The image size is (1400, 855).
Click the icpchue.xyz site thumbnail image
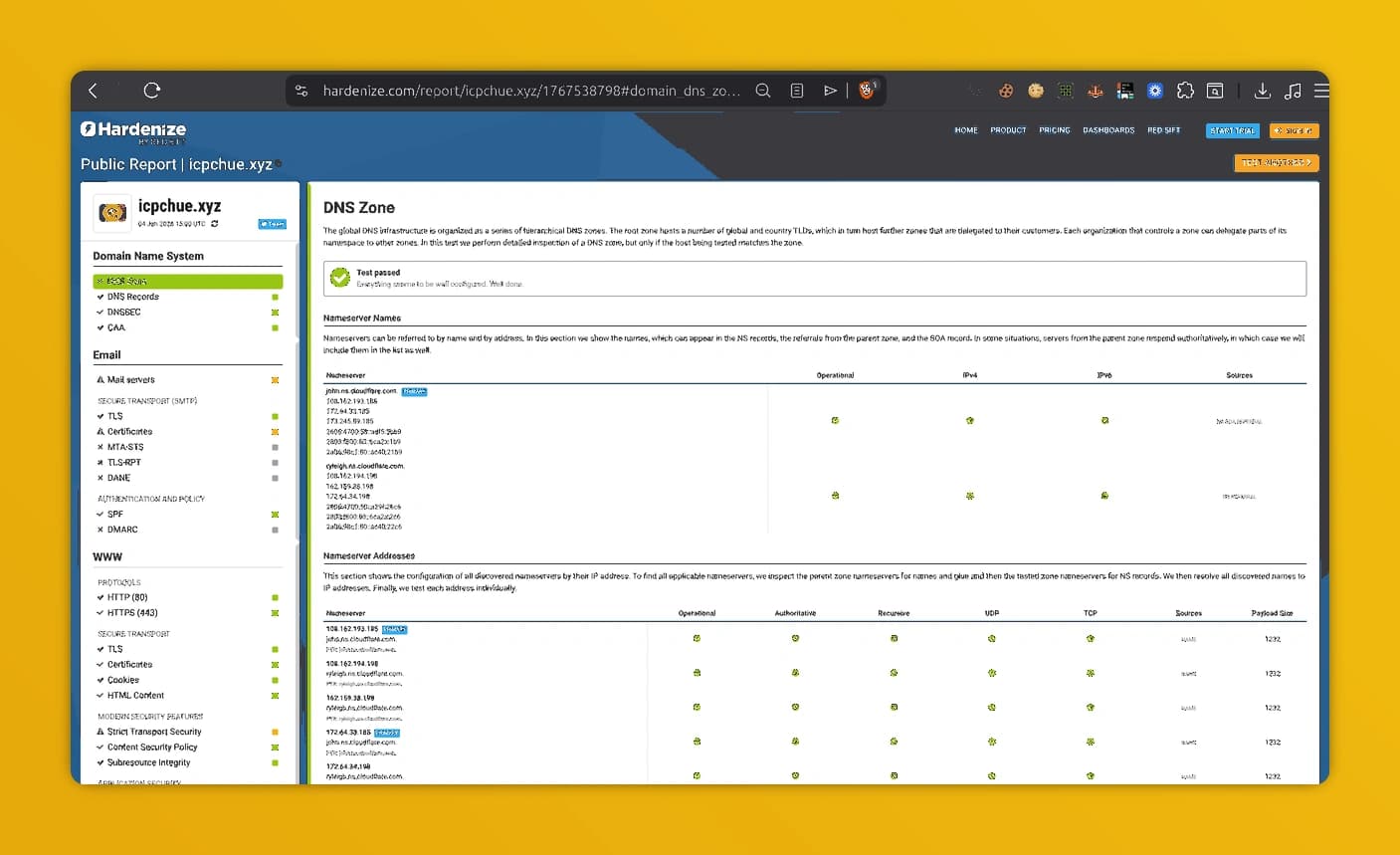tap(112, 212)
